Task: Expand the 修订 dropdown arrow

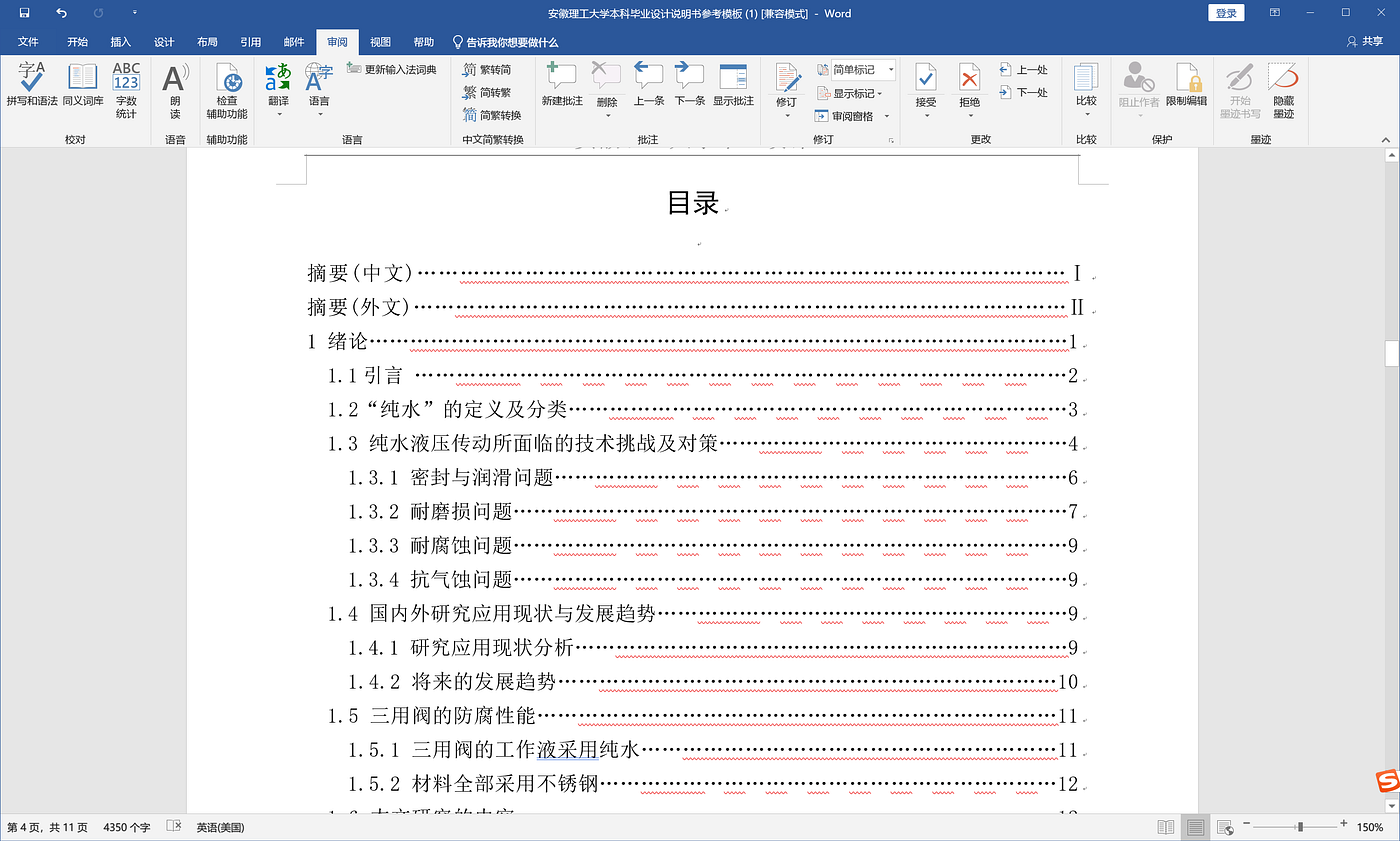Action: pos(787,114)
